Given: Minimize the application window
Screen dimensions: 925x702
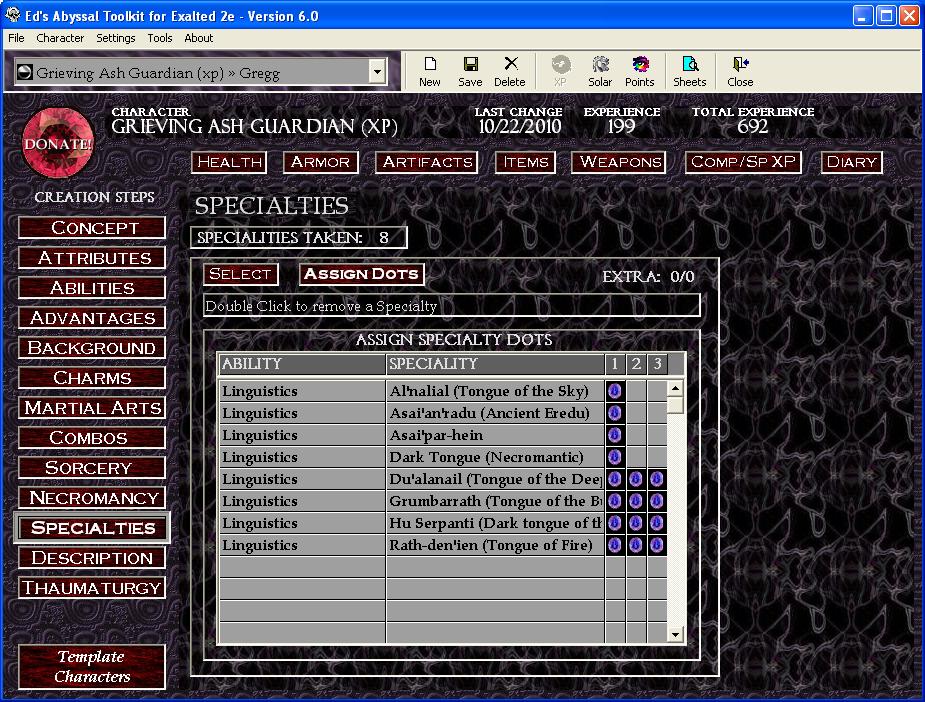Looking at the screenshot, I should (862, 15).
